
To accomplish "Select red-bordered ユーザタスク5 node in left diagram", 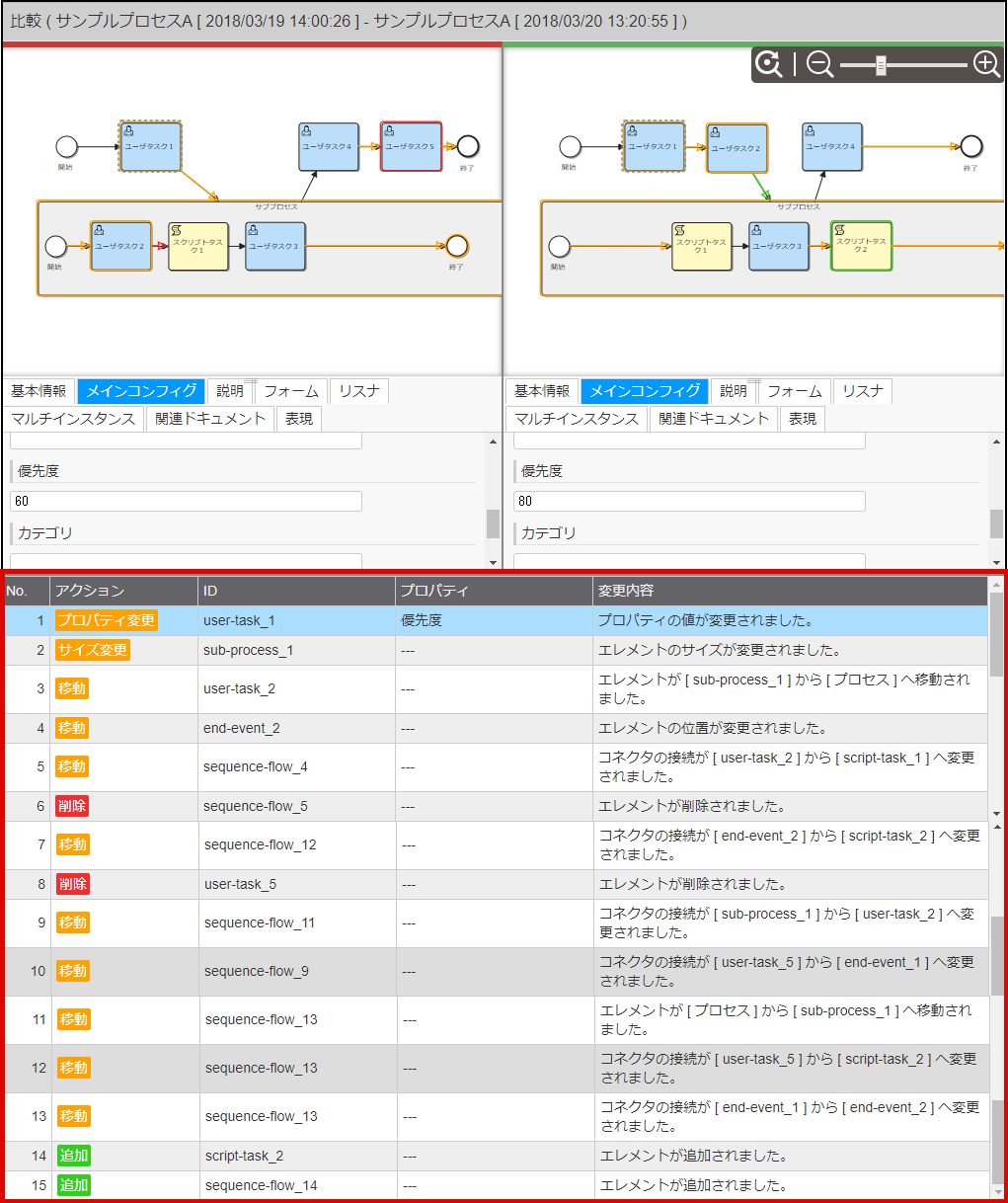I will point(411,146).
